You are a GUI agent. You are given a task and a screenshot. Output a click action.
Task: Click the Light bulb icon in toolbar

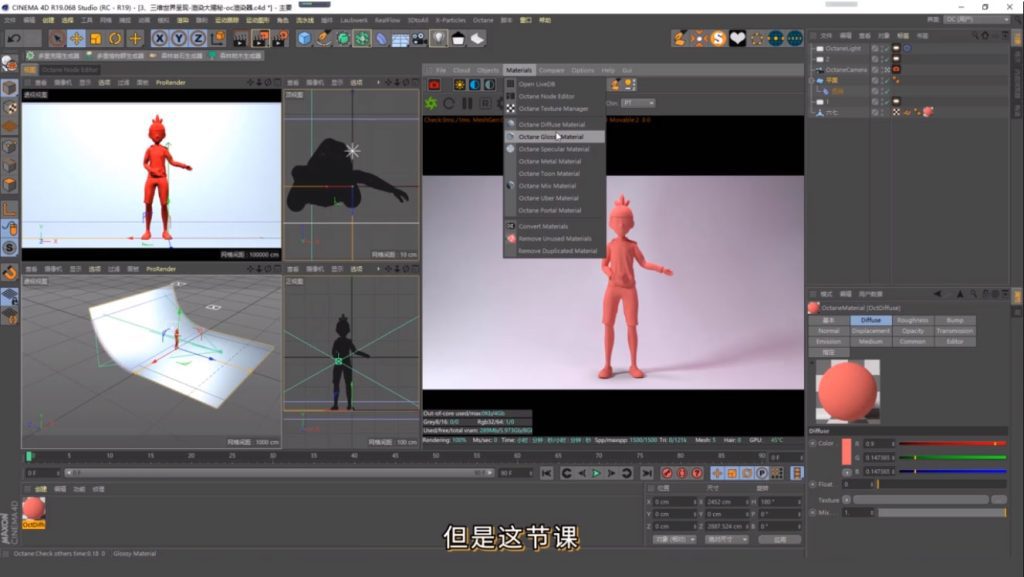coord(439,38)
